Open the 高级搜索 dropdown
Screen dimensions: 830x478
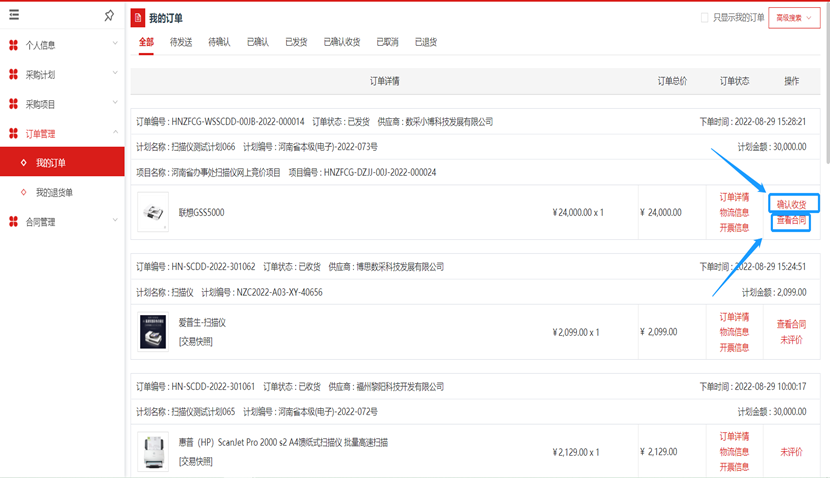click(x=794, y=18)
